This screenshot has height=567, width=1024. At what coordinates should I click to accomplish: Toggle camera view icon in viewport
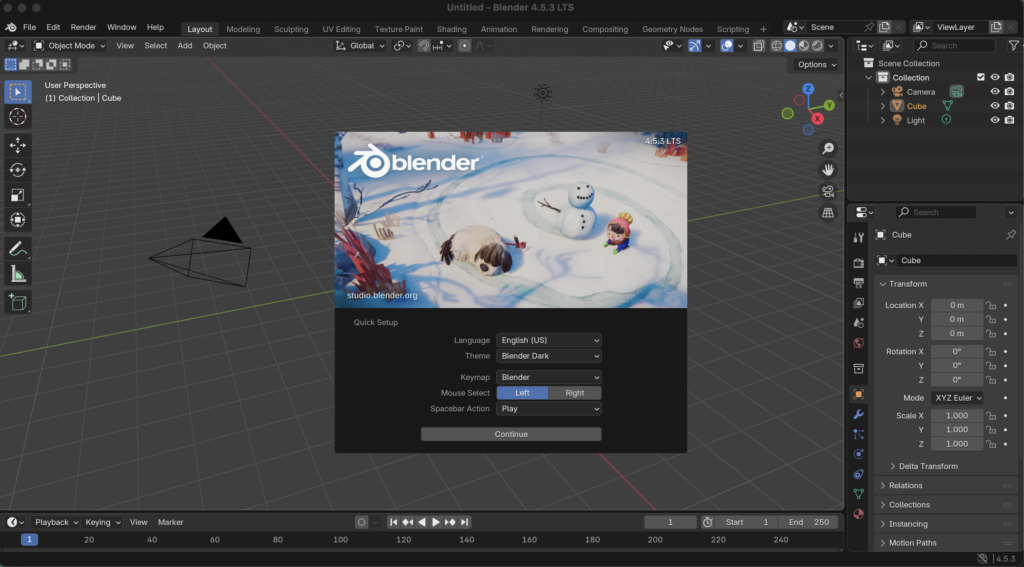(x=827, y=191)
